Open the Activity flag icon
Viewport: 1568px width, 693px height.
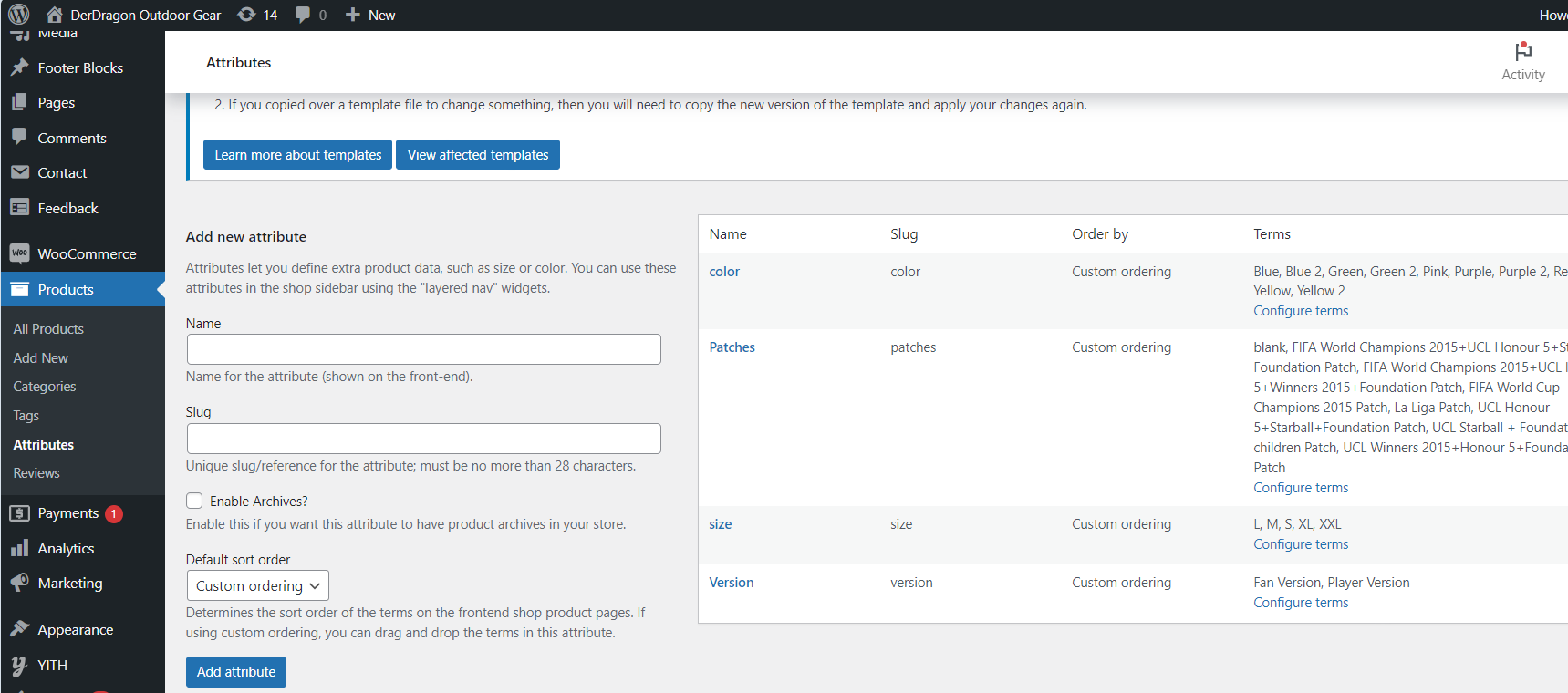[1522, 52]
